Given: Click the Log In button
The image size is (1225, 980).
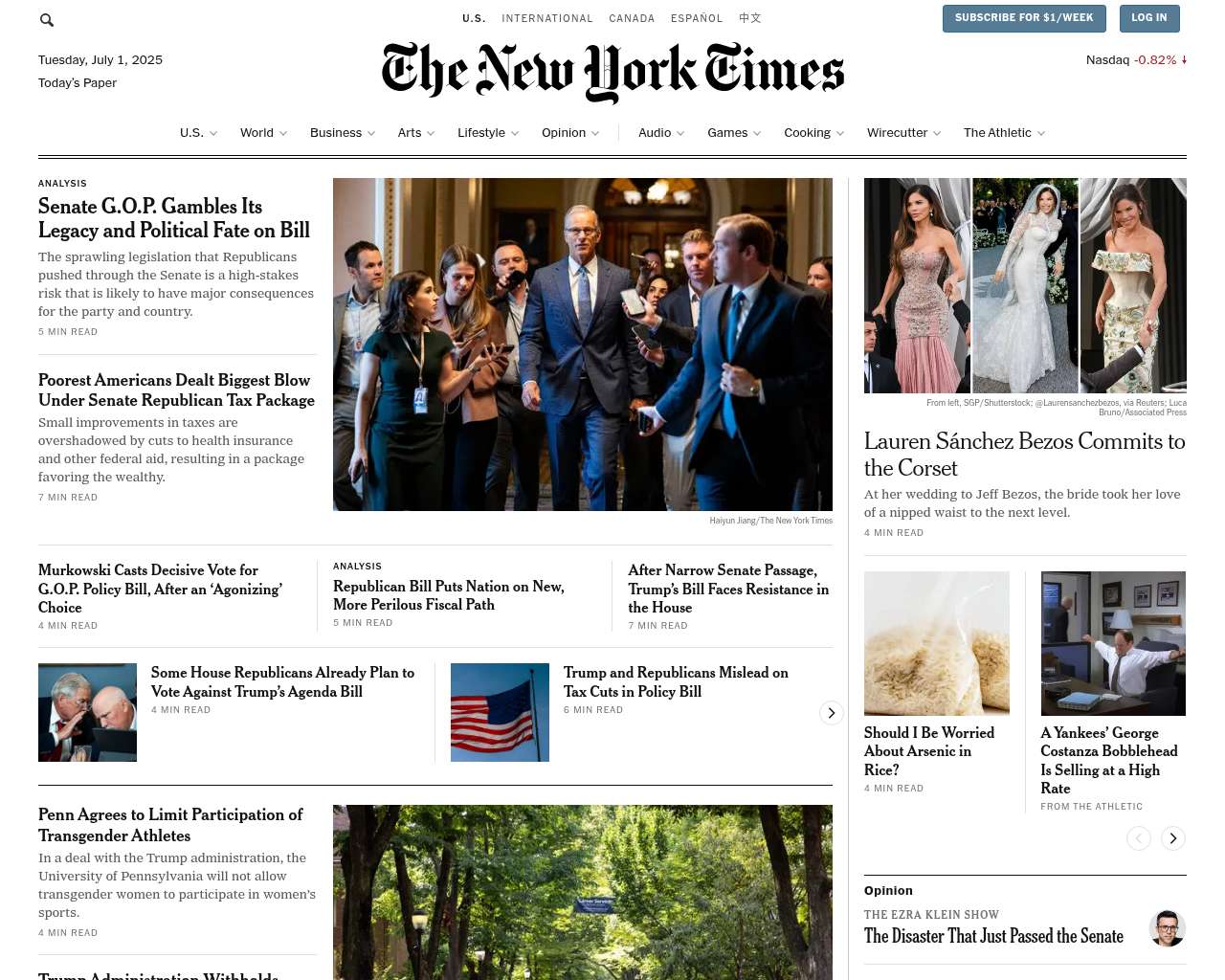Looking at the screenshot, I should (1149, 18).
